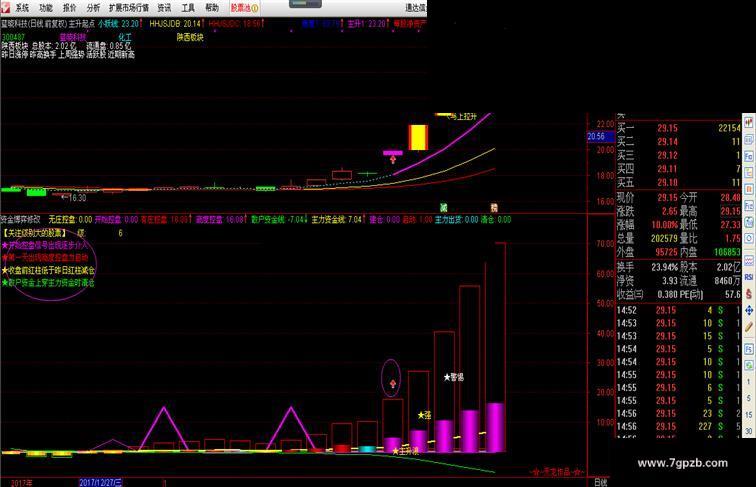Click the Fo icon in right sidebar
756x487 pixels.
(749, 157)
